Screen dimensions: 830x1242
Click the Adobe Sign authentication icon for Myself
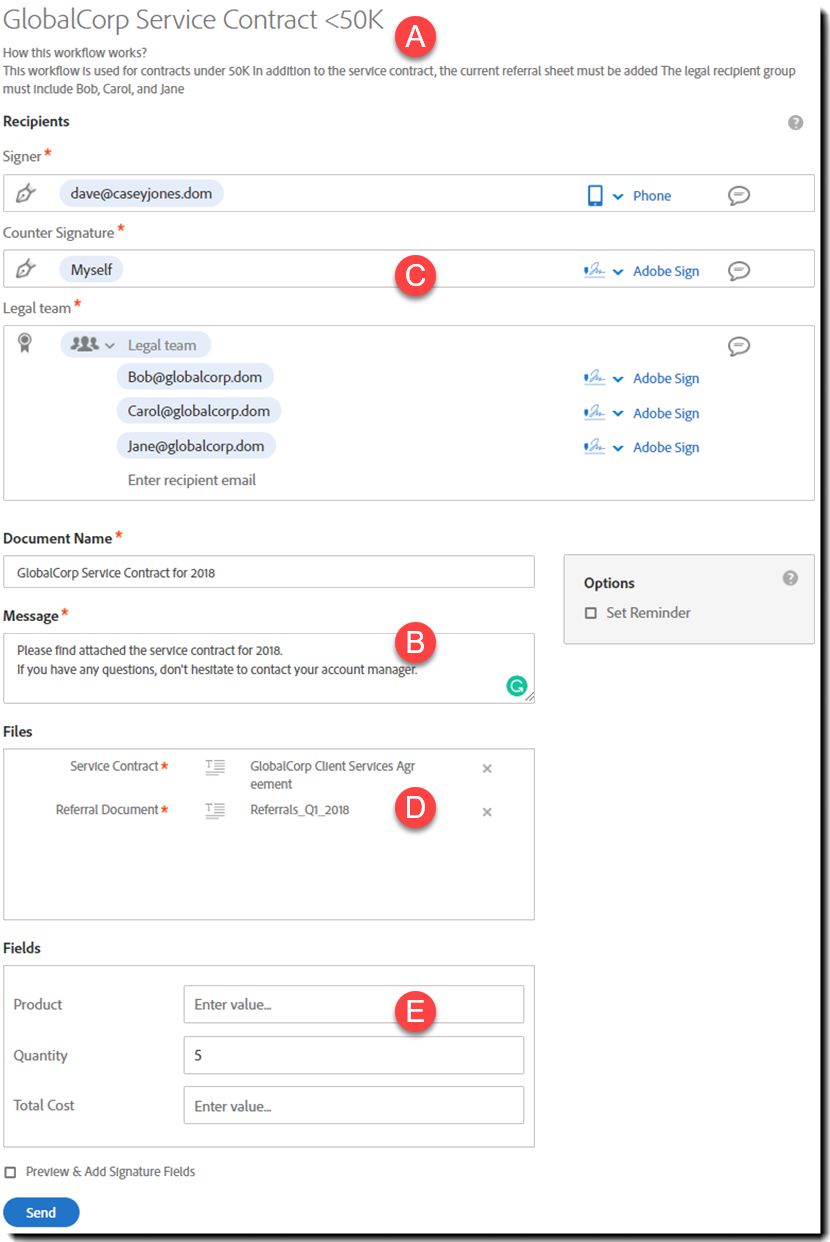[x=594, y=271]
